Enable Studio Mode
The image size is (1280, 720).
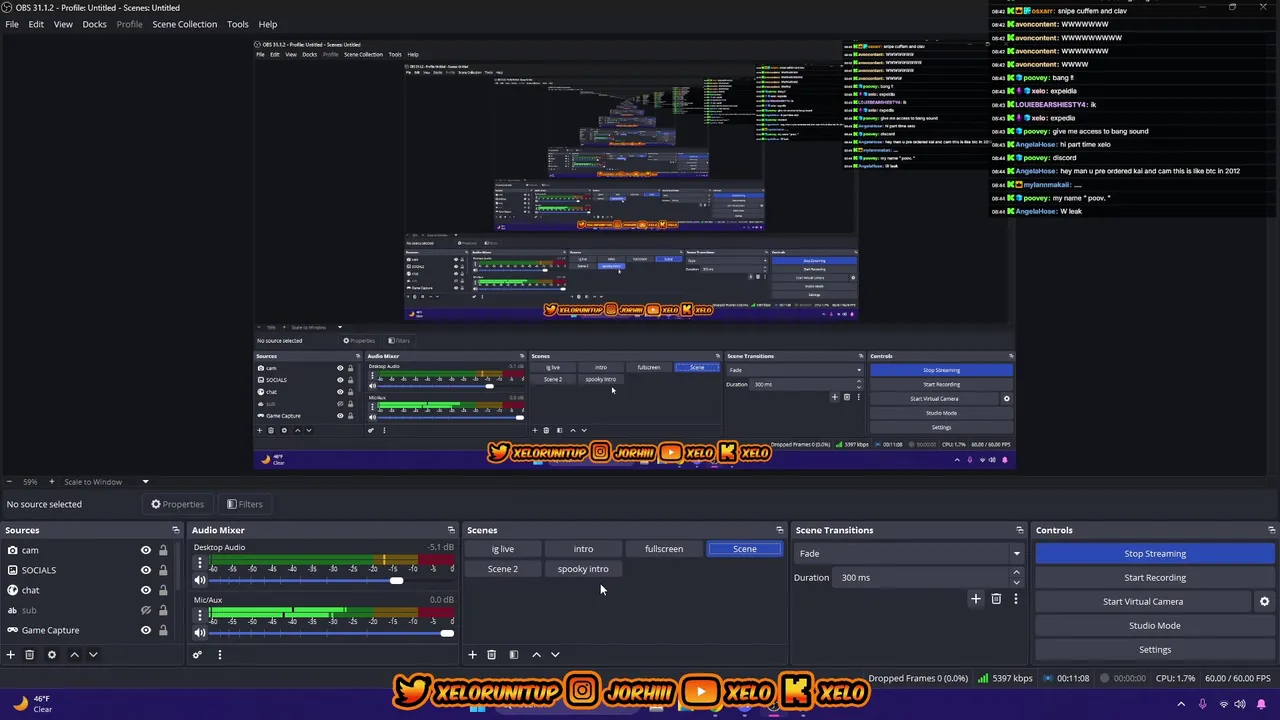pyautogui.click(x=1155, y=625)
